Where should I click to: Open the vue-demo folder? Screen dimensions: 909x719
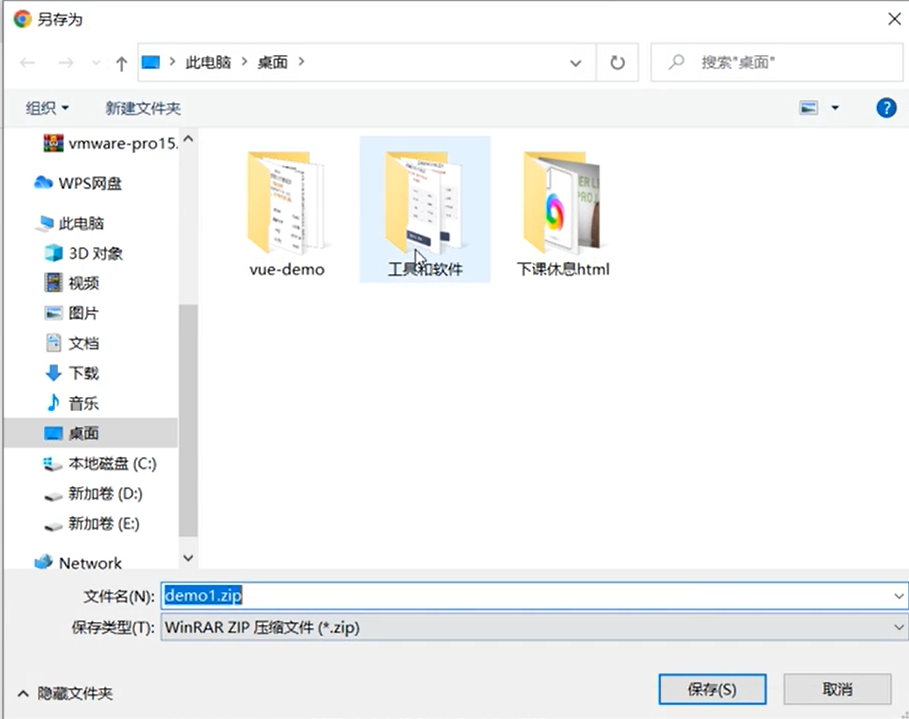click(286, 212)
